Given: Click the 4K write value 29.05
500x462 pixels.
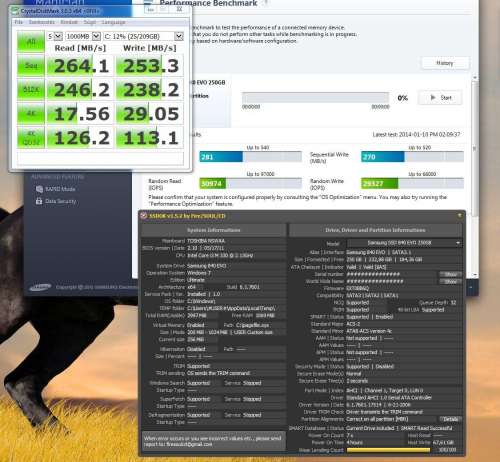Looking at the screenshot, I should click(150, 114).
